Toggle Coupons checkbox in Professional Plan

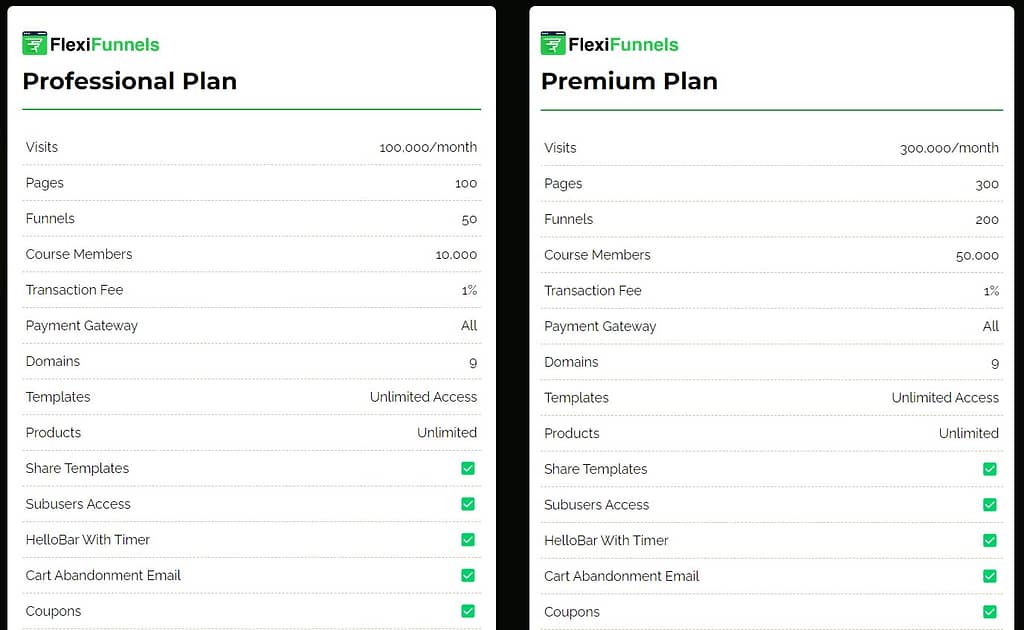point(468,611)
